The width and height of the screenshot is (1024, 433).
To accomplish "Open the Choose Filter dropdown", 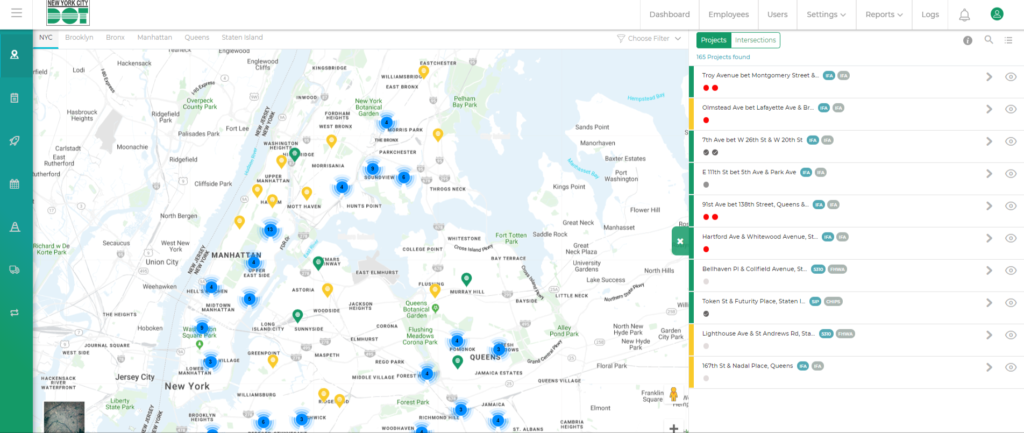I will pos(649,38).
